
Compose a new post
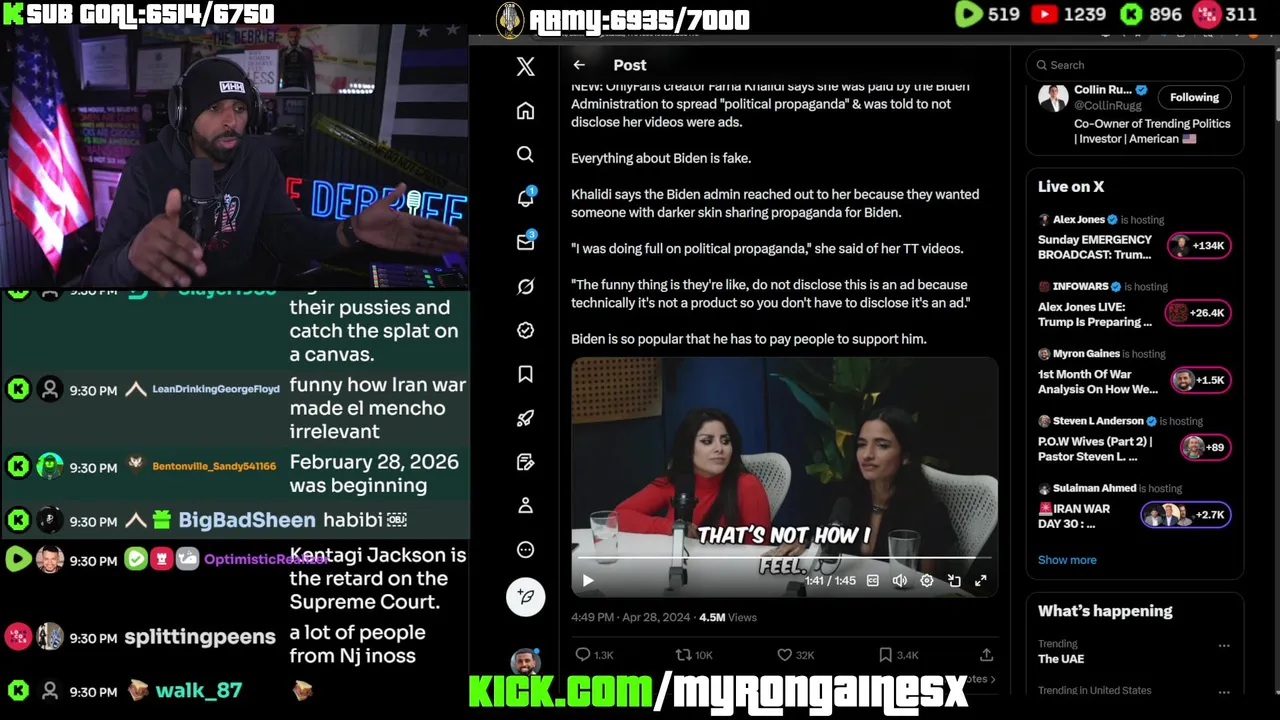coord(525,597)
